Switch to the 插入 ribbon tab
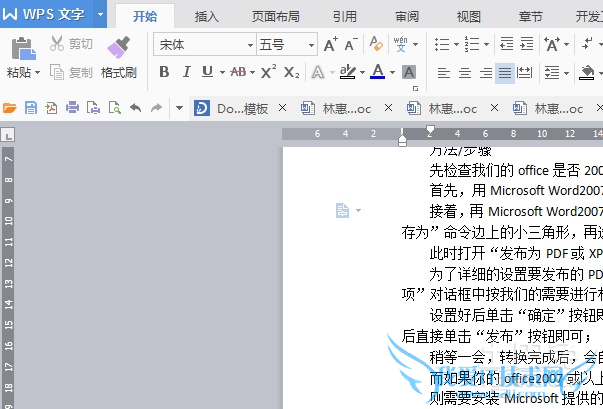The width and height of the screenshot is (603, 409). click(207, 17)
